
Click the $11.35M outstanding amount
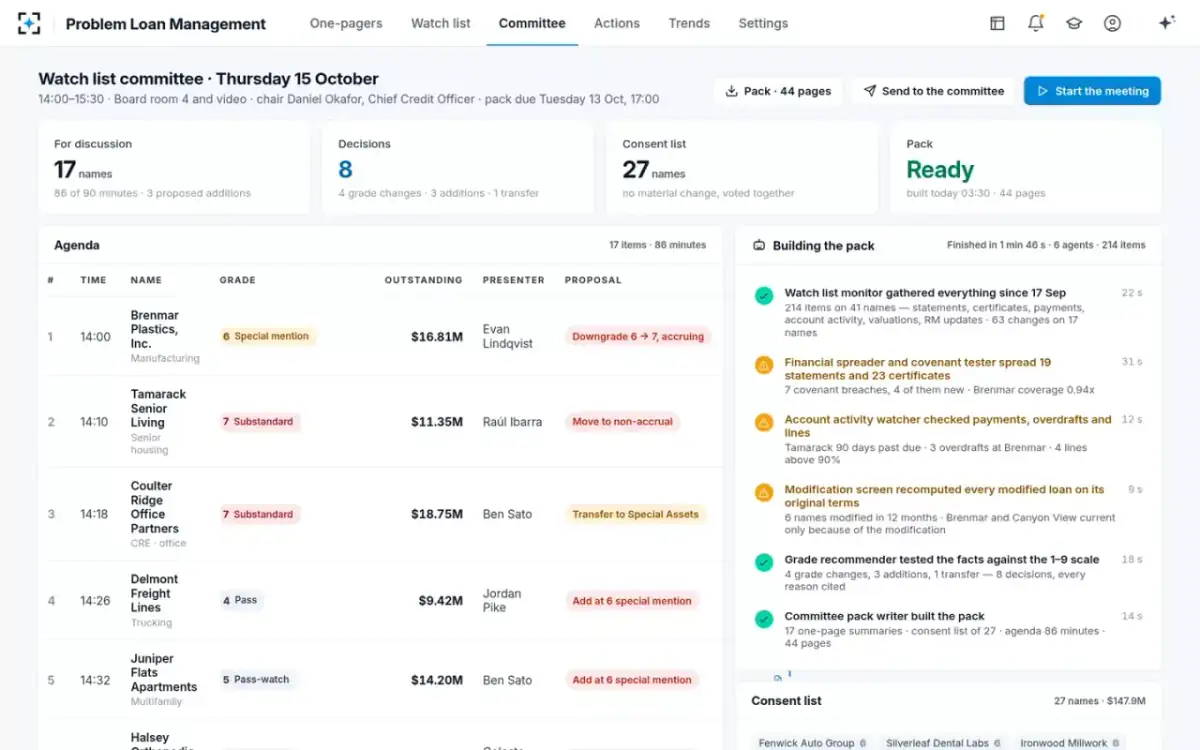(x=437, y=422)
